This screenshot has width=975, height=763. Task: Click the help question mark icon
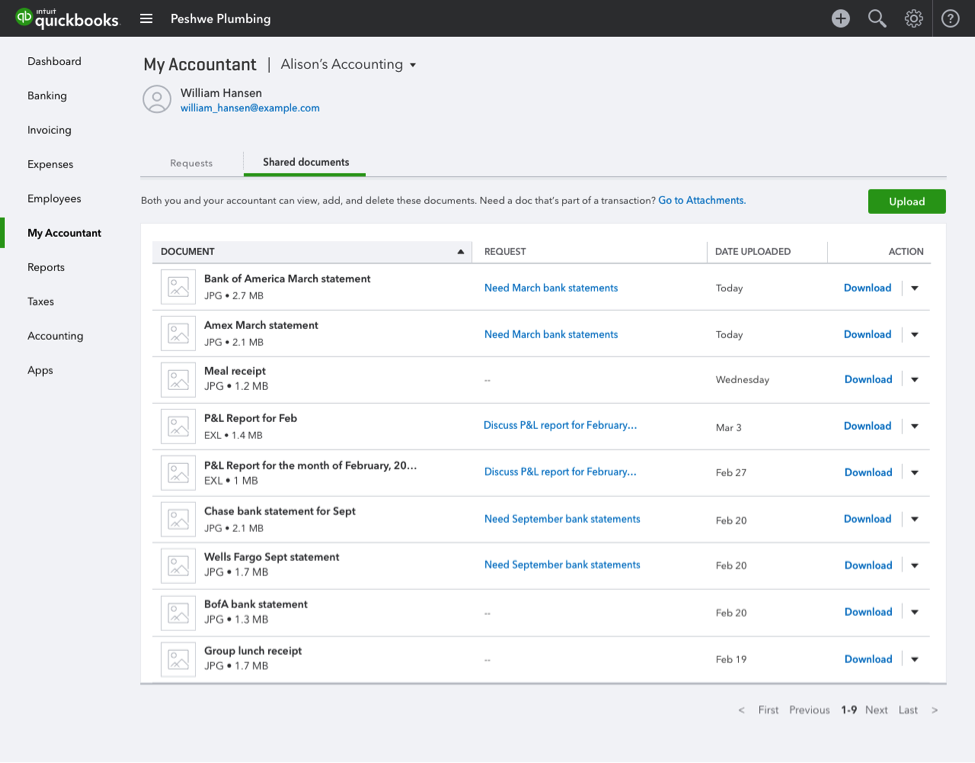point(949,18)
